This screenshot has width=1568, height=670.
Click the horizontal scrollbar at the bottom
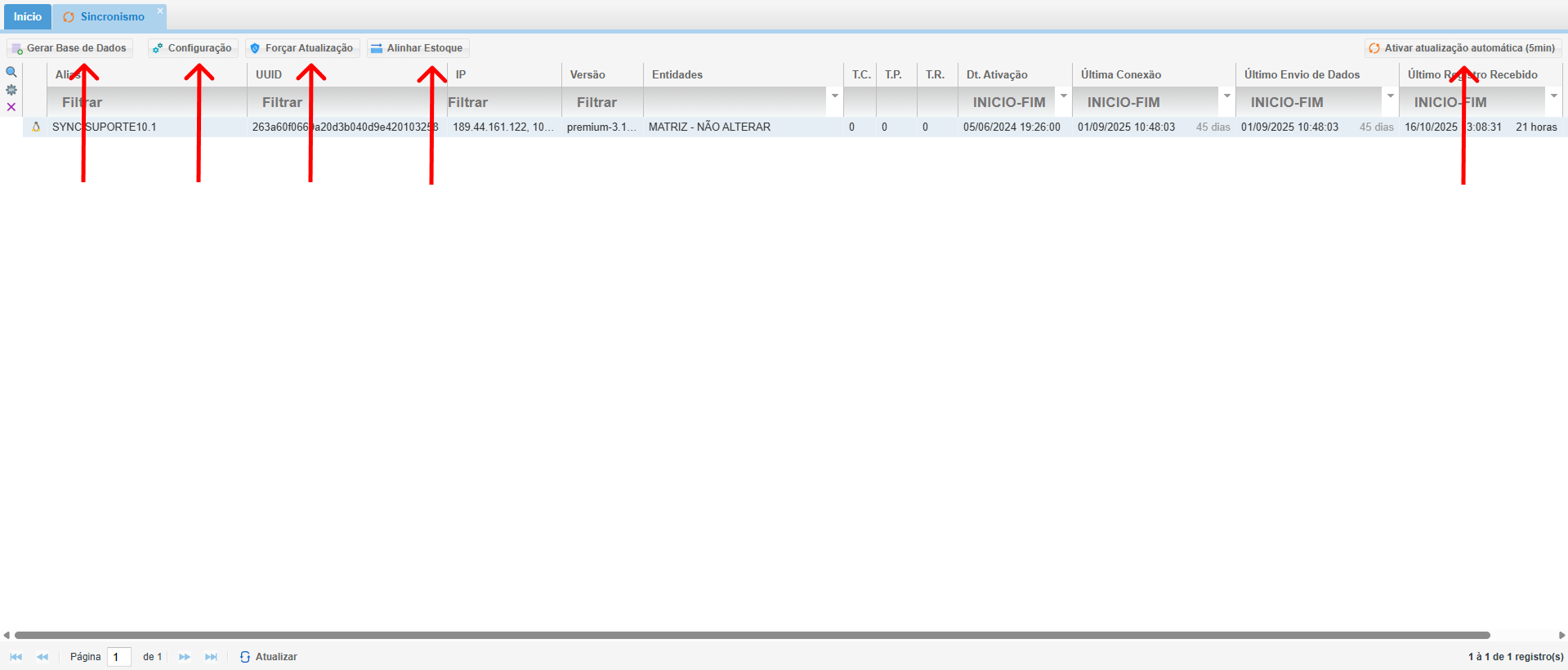click(x=752, y=635)
